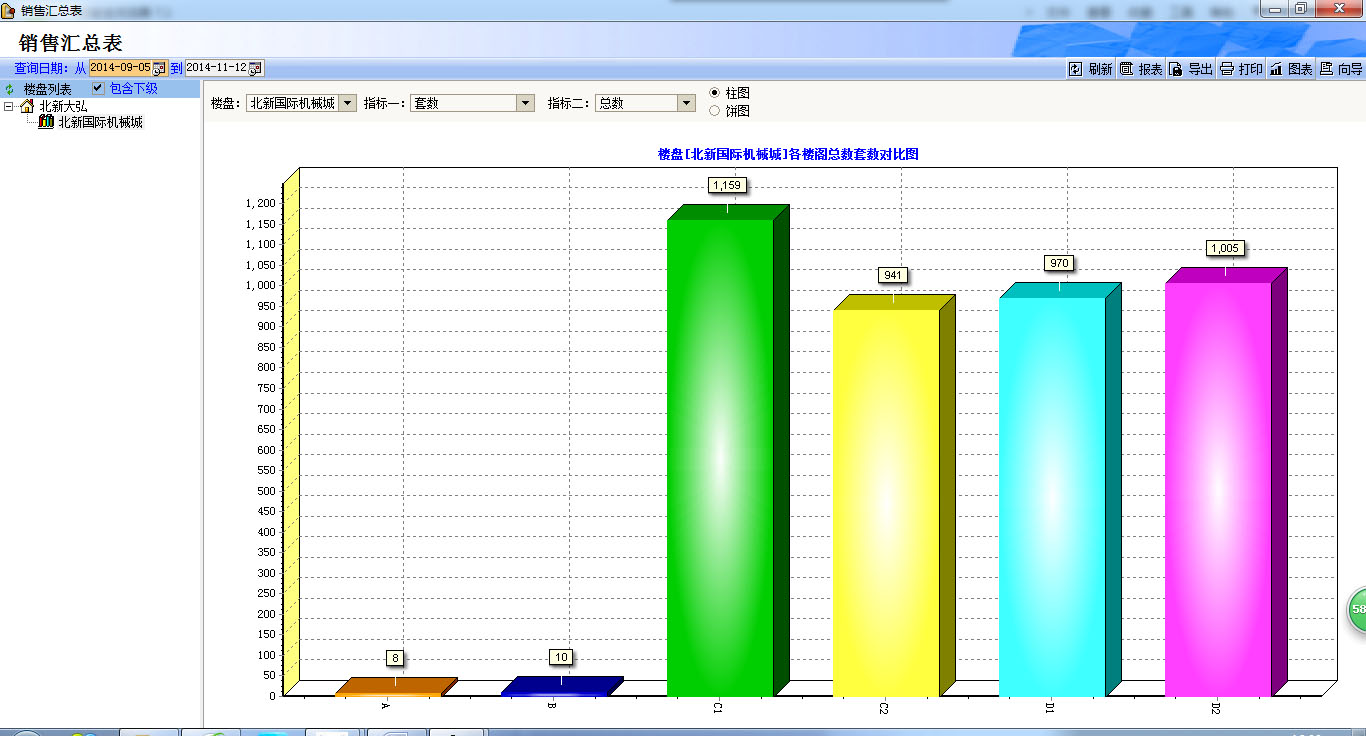The width and height of the screenshot is (1366, 736).
Task: Expand the 指标二 dropdown showing 总数
Action: pyautogui.click(x=685, y=103)
